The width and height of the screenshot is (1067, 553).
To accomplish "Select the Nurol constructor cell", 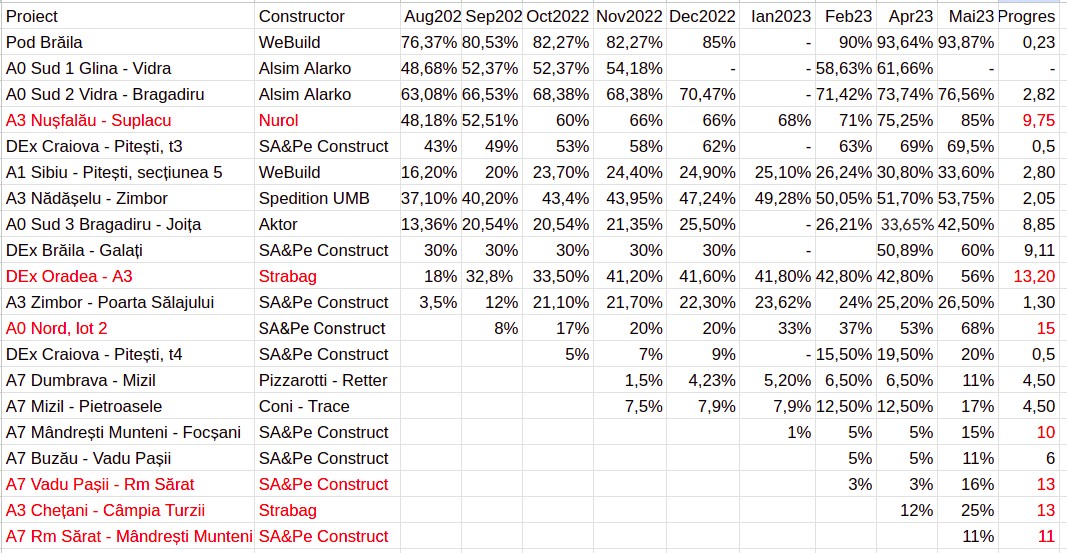I will click(278, 120).
